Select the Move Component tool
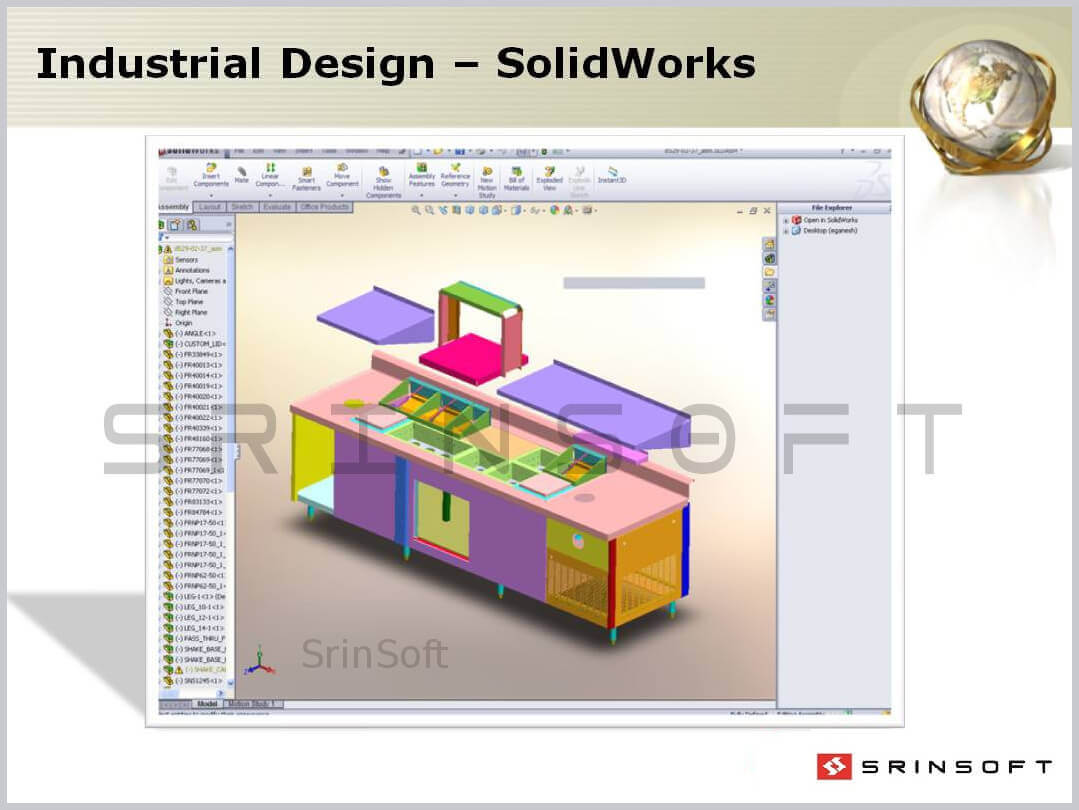 pyautogui.click(x=342, y=176)
